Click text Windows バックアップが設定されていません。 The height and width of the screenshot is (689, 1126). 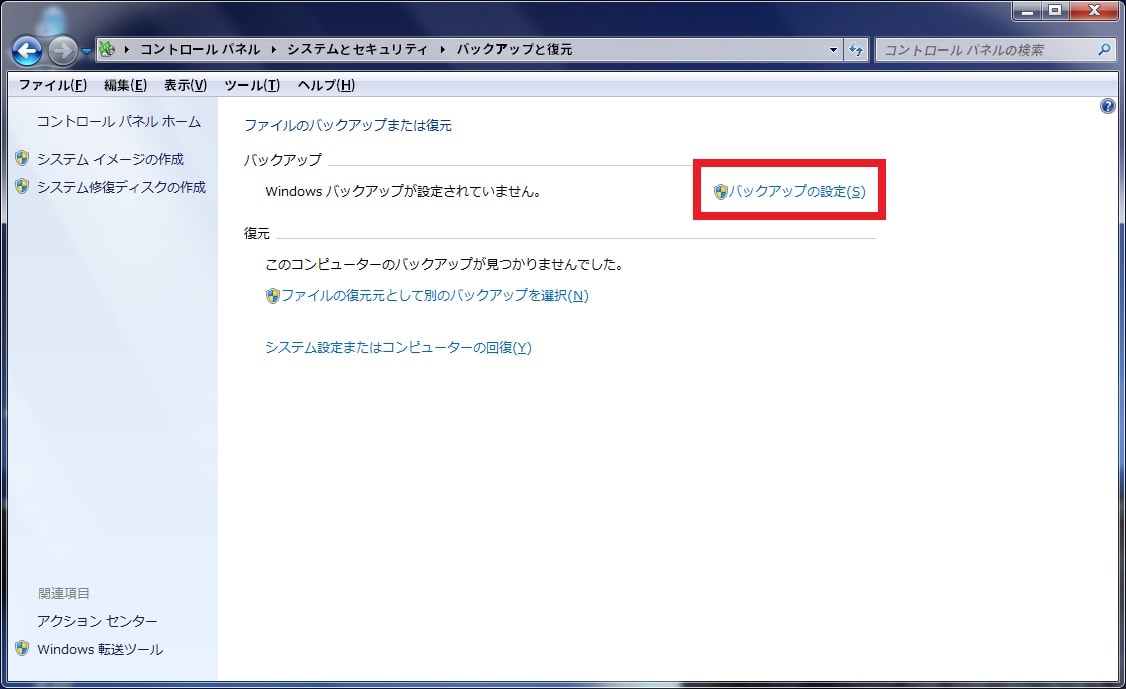[404, 192]
